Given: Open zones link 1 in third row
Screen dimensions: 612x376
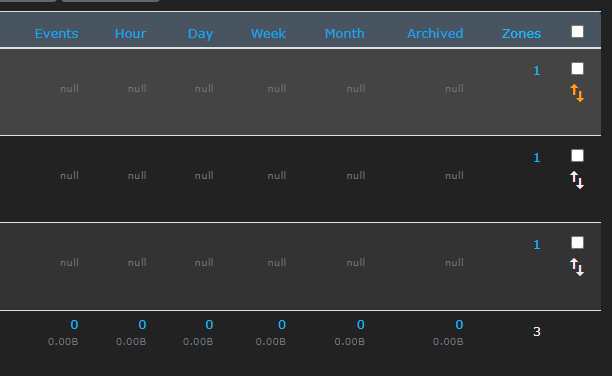Looking at the screenshot, I should (x=537, y=245).
